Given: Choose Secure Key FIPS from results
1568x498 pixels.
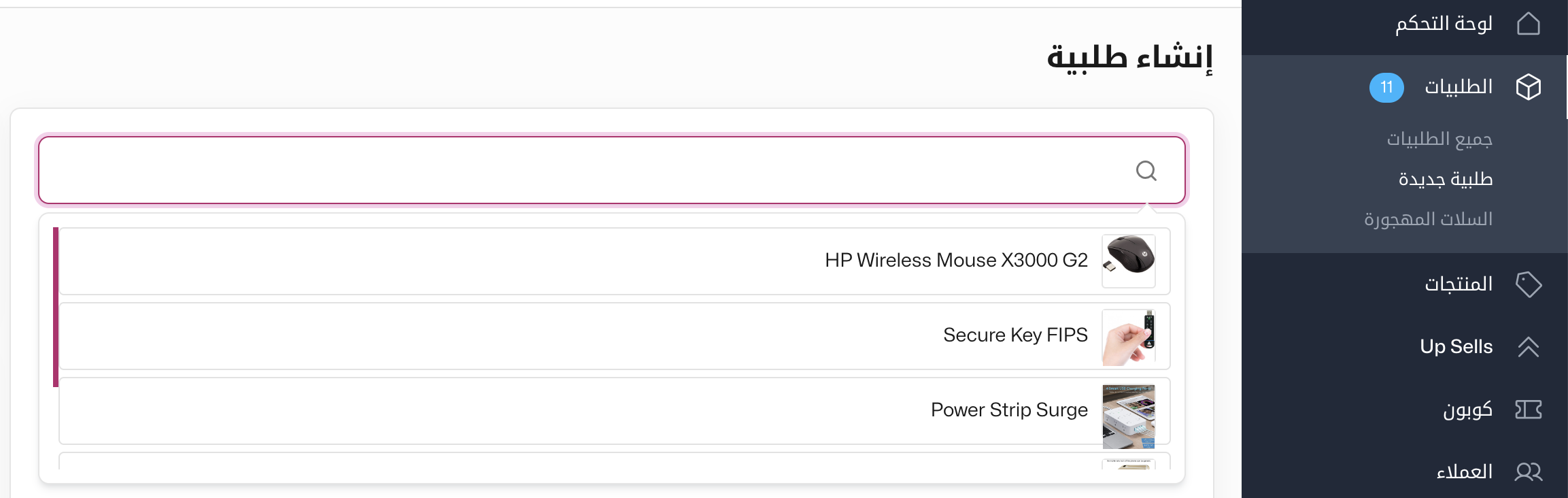Looking at the screenshot, I should coord(615,336).
